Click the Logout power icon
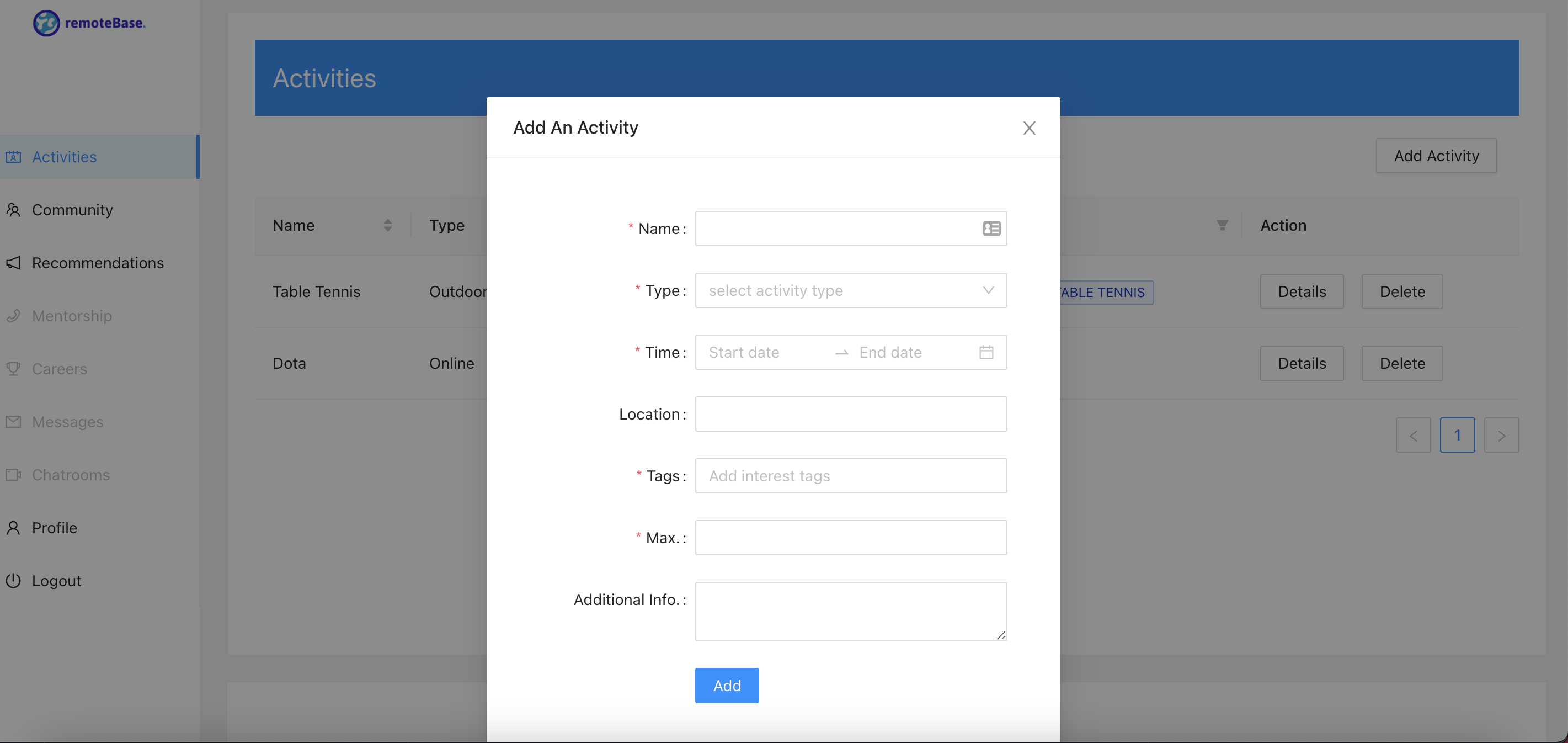The height and width of the screenshot is (743, 1568). click(13, 580)
